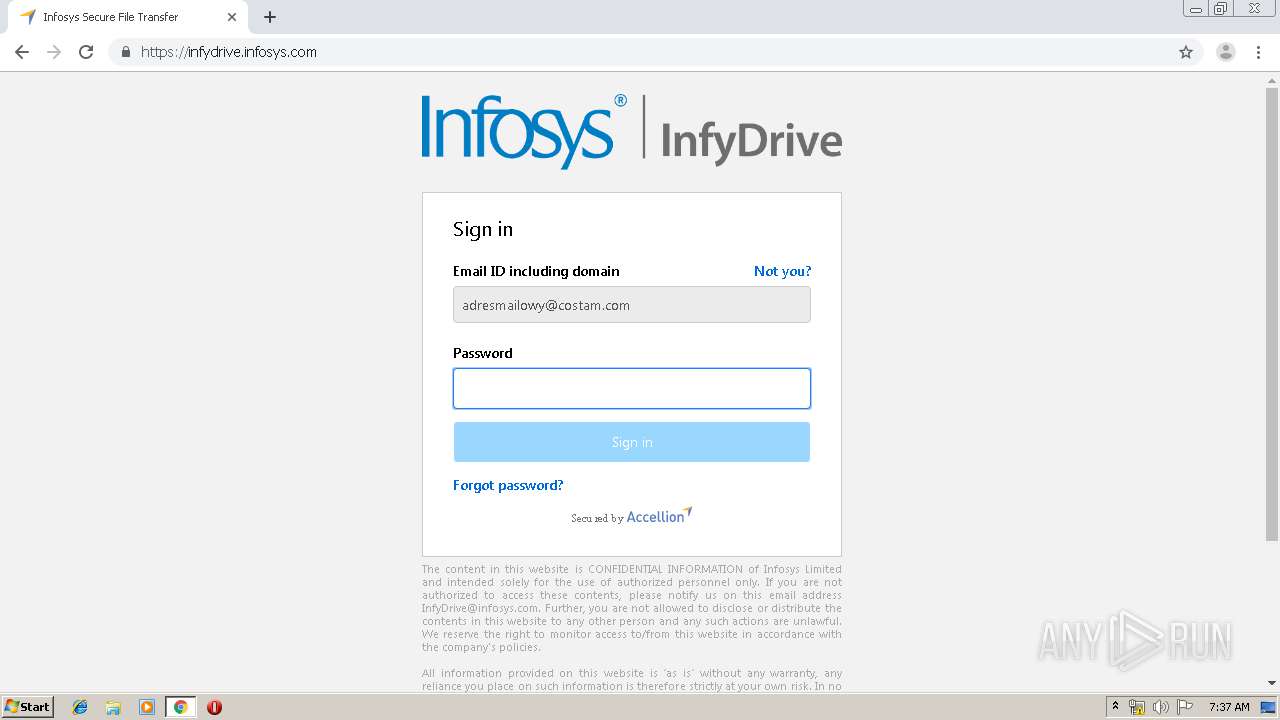Bookmark this page with the star icon
Viewport: 1280px width, 720px height.
click(1186, 52)
